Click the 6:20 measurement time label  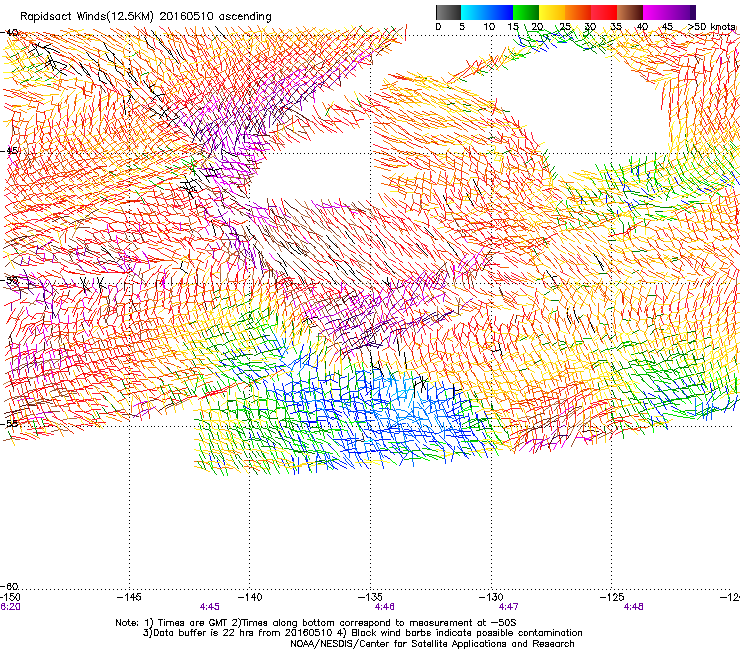pos(10,607)
